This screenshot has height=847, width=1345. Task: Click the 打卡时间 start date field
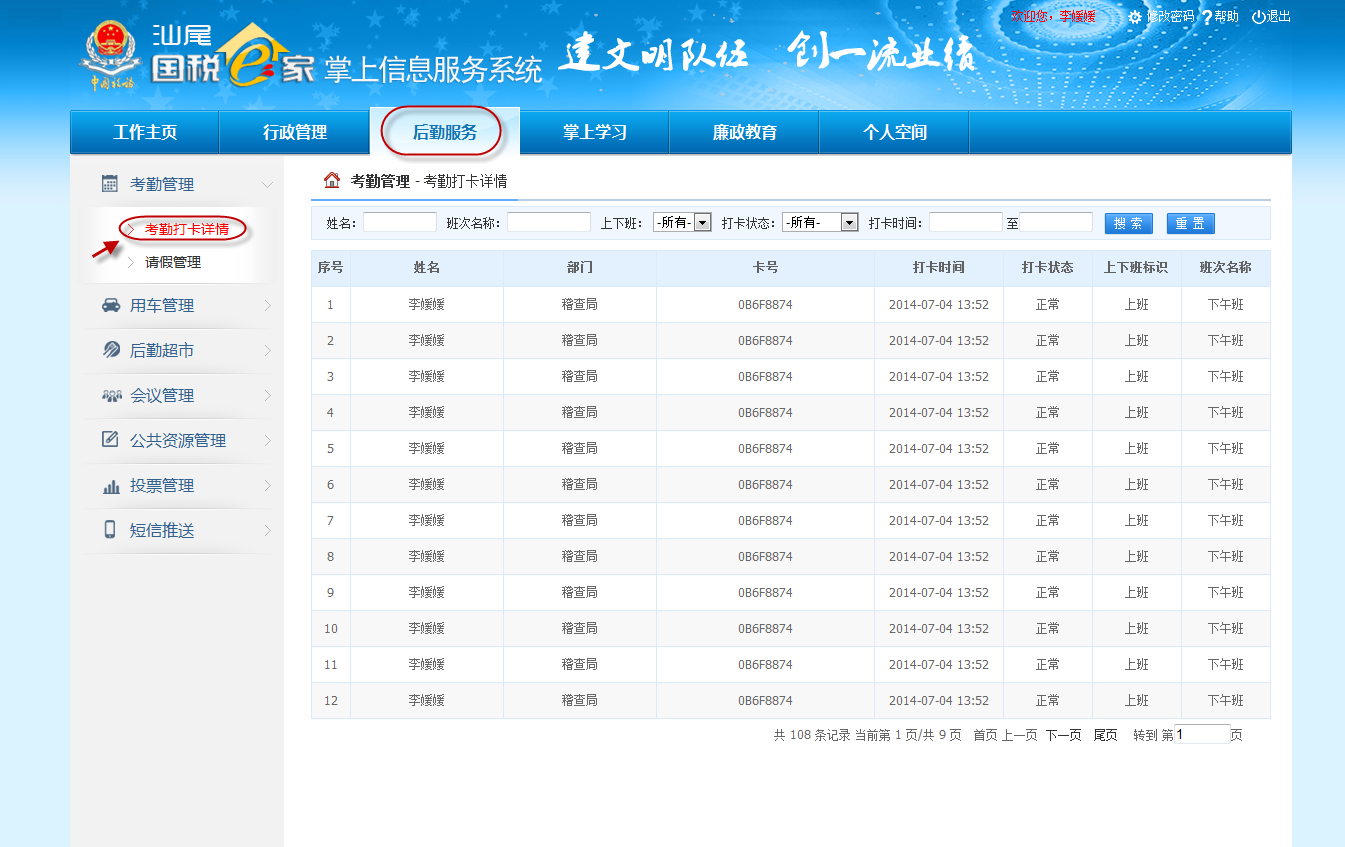click(966, 222)
